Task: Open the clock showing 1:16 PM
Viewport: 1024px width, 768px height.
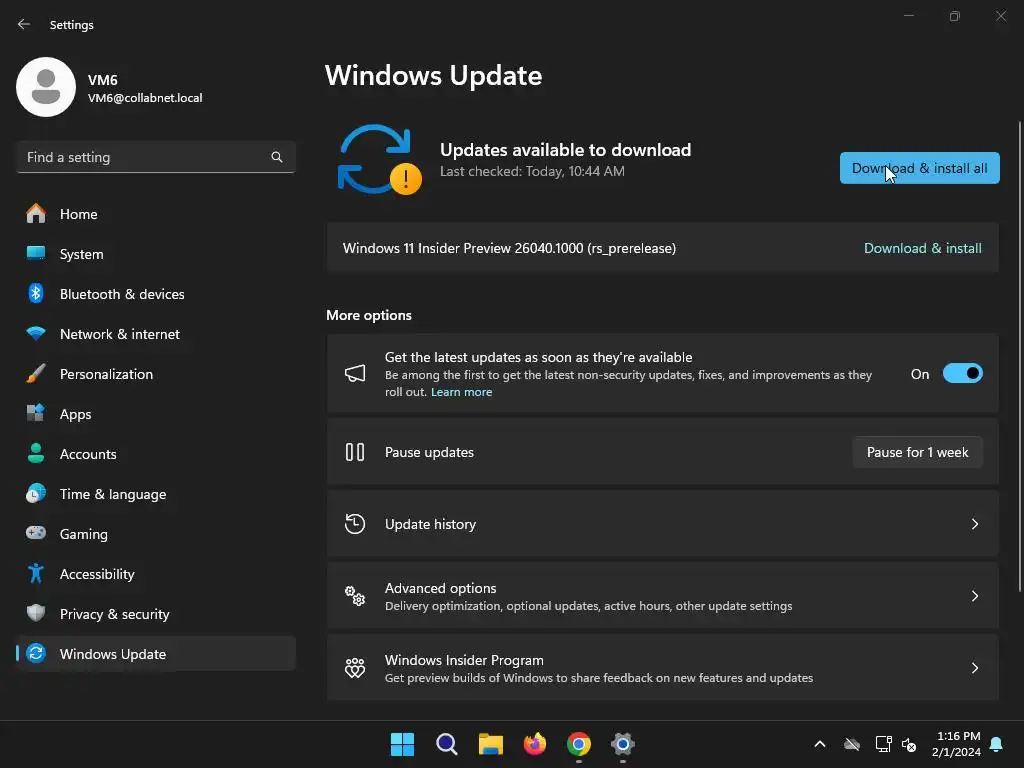Action: click(956, 744)
